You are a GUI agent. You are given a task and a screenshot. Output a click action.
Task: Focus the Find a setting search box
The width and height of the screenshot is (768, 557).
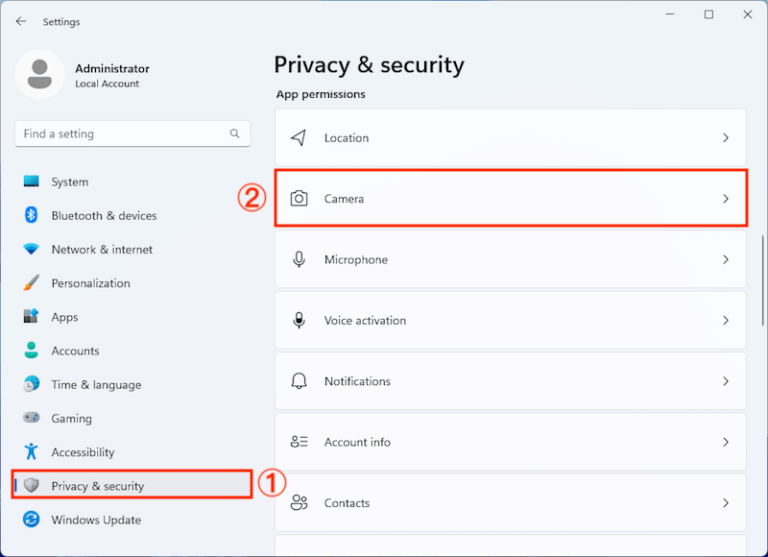pyautogui.click(x=120, y=134)
